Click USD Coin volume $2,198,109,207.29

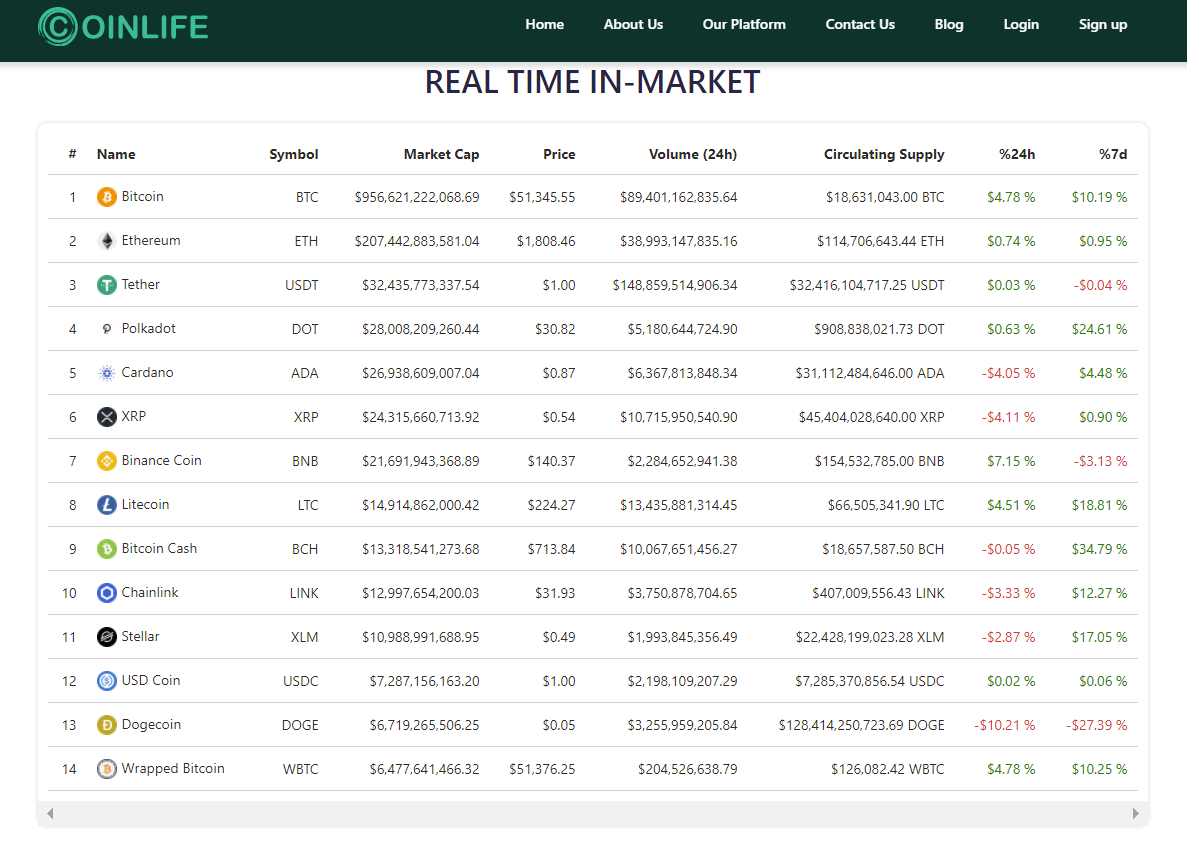click(x=682, y=680)
